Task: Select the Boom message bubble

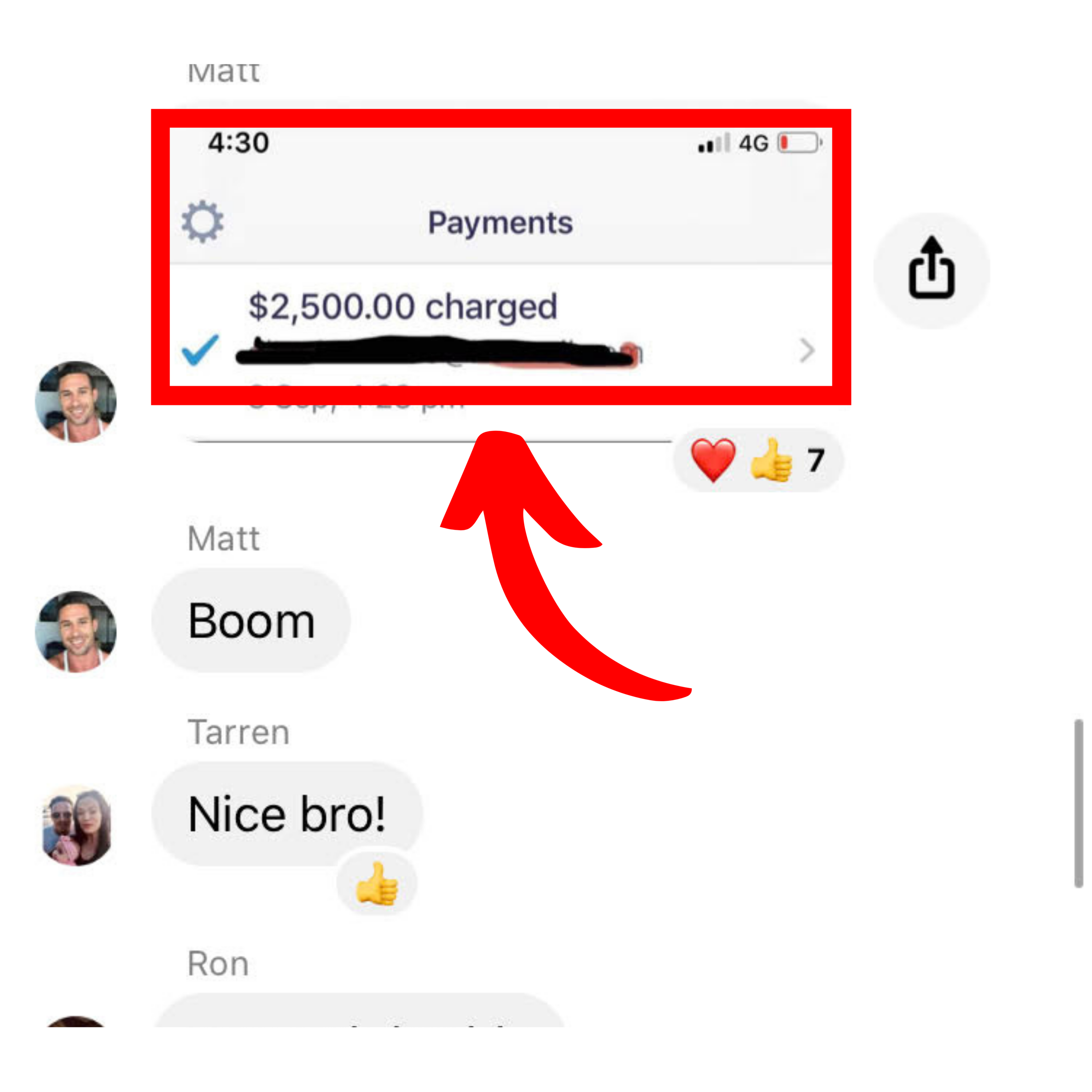Action: 251,620
